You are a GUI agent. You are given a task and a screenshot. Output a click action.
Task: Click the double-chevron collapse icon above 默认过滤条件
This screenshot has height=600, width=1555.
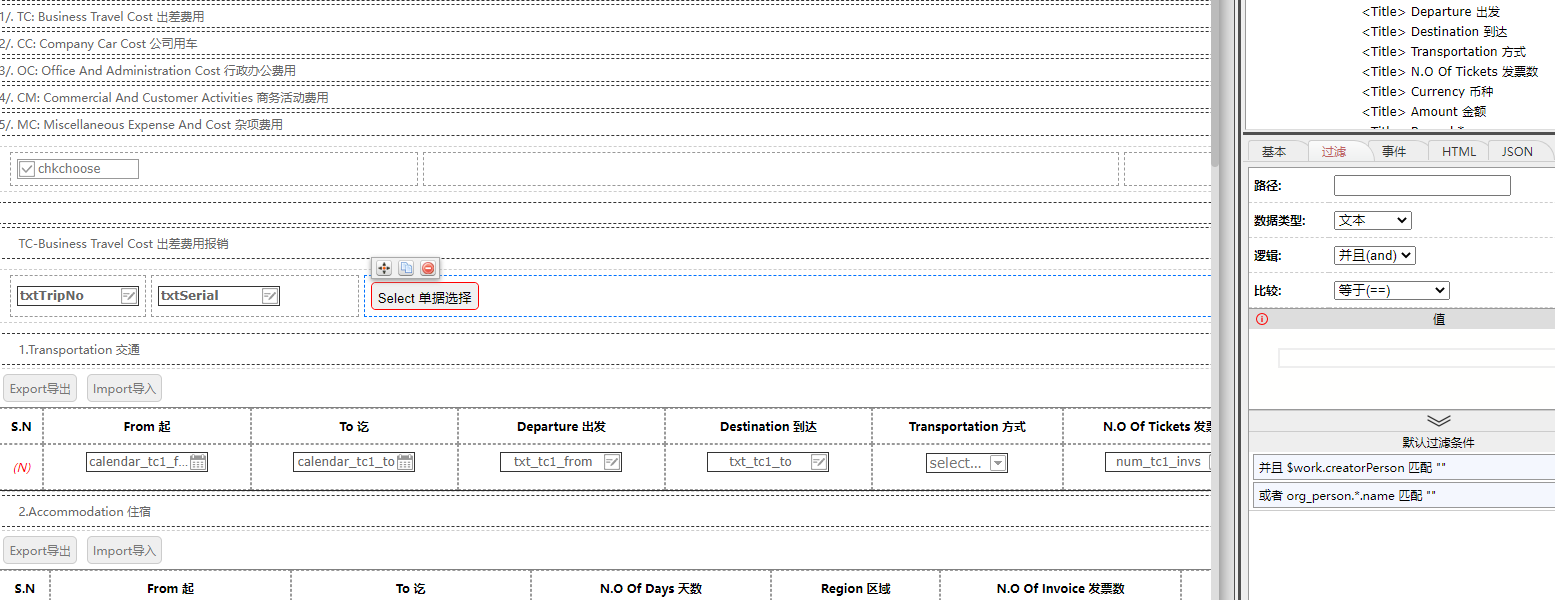[1439, 421]
